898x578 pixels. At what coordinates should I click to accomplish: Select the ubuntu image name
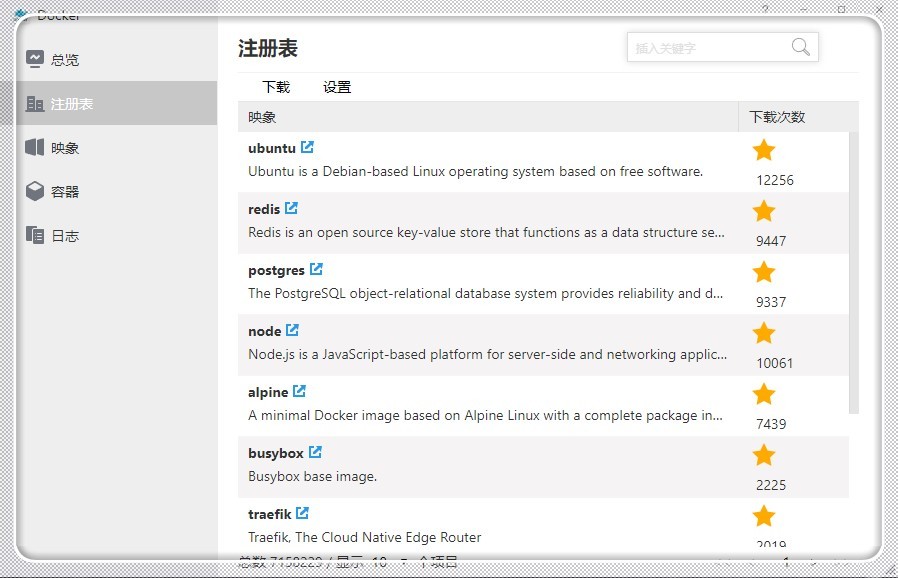pos(272,148)
